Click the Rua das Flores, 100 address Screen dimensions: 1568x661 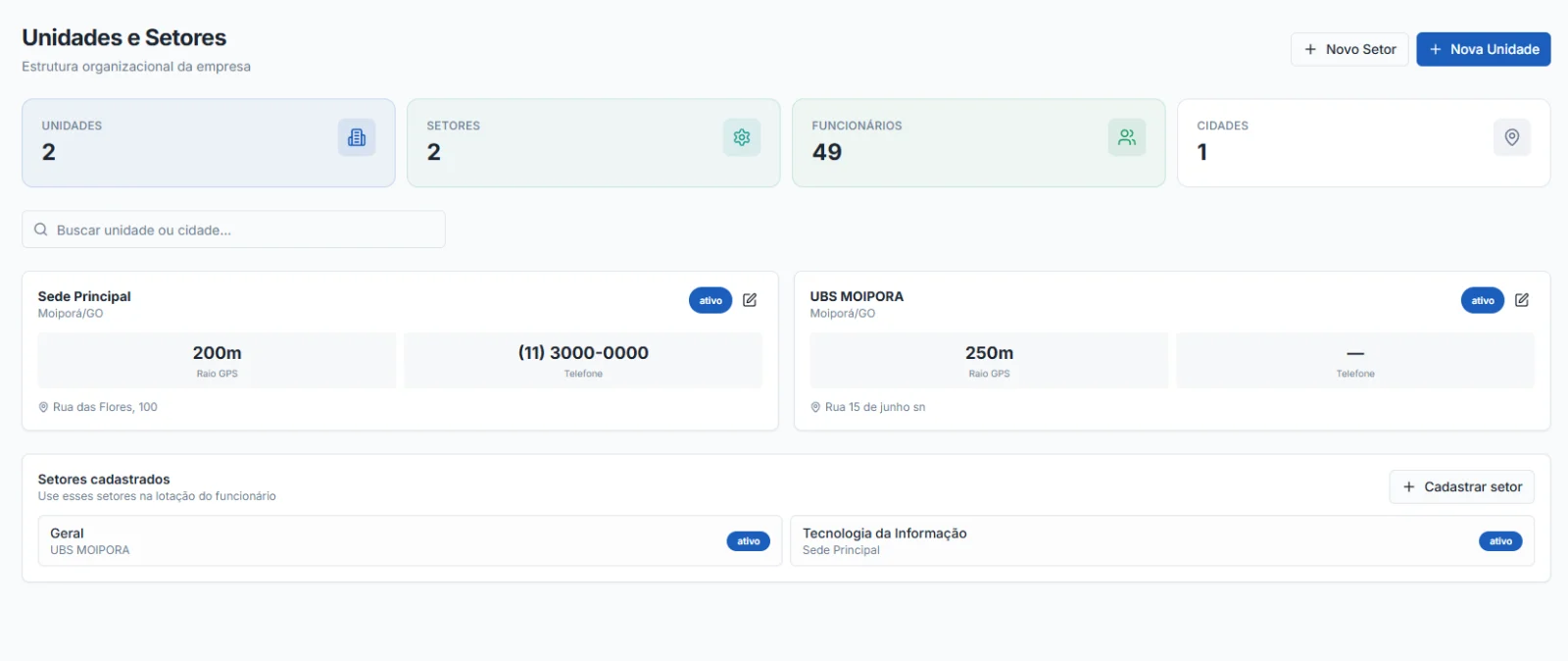(105, 407)
